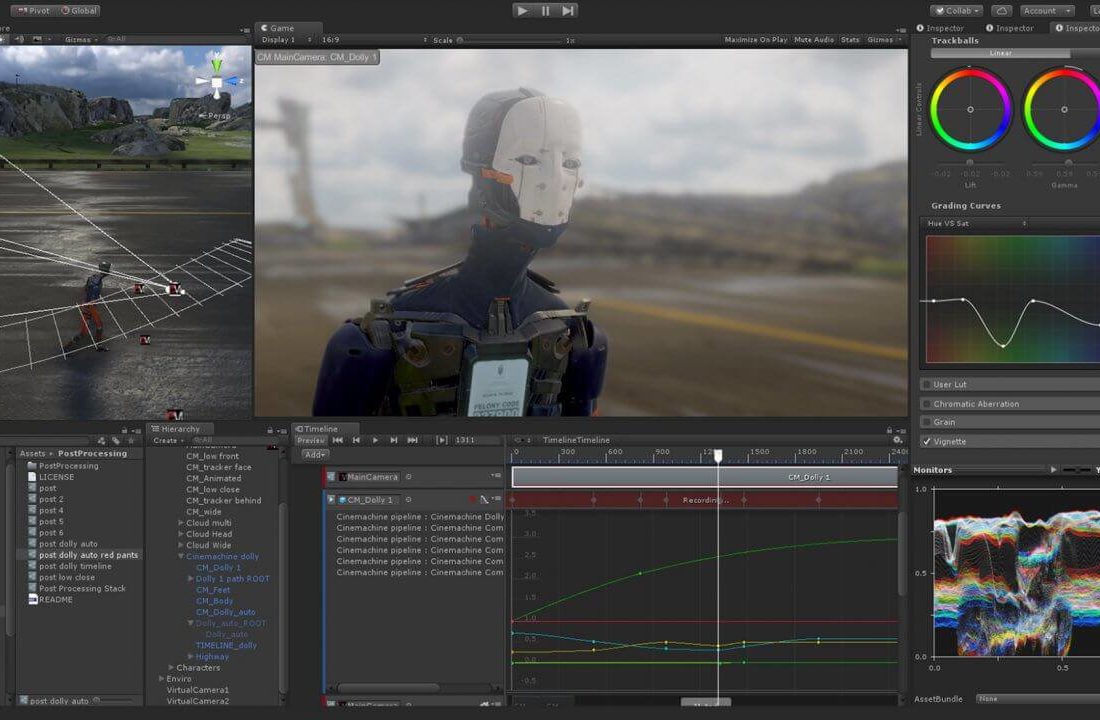
Task: Jump to the start of the timeline
Action: [337, 440]
